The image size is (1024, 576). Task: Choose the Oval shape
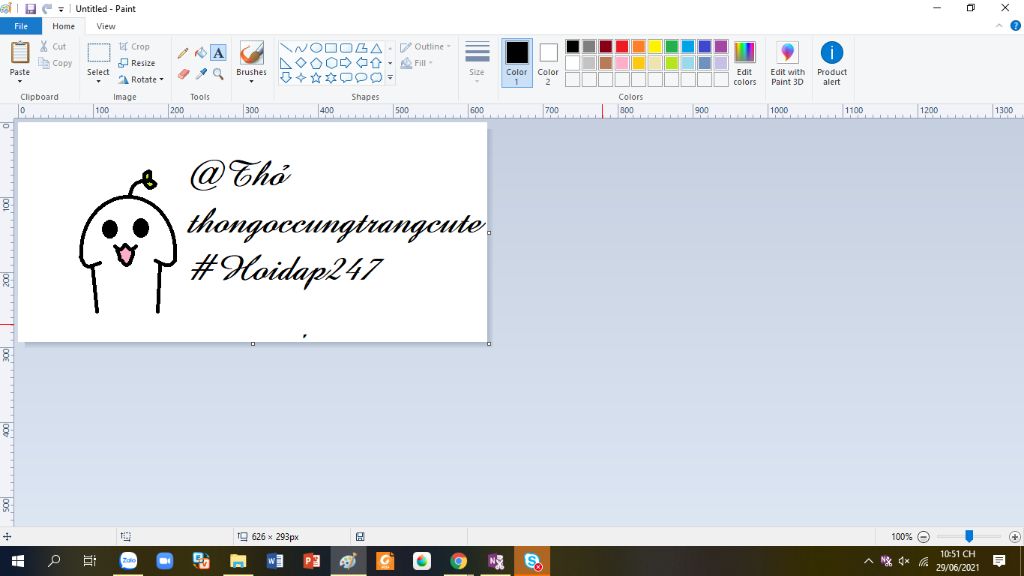pyautogui.click(x=316, y=48)
